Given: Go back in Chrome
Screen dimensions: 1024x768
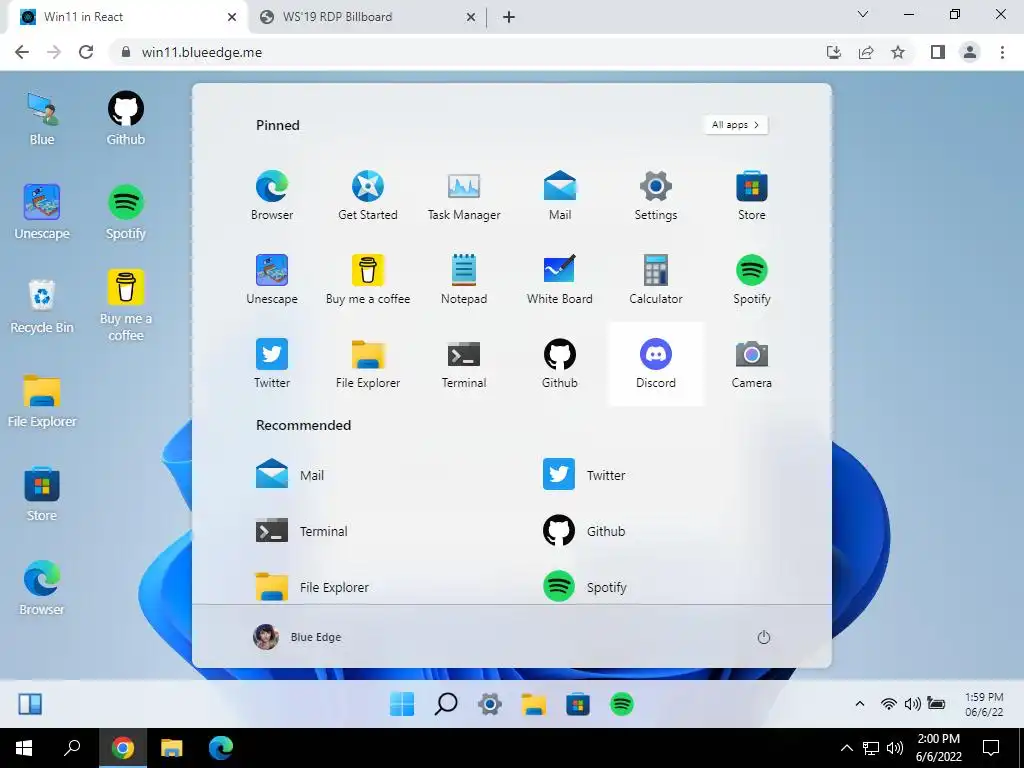Looking at the screenshot, I should pos(22,52).
